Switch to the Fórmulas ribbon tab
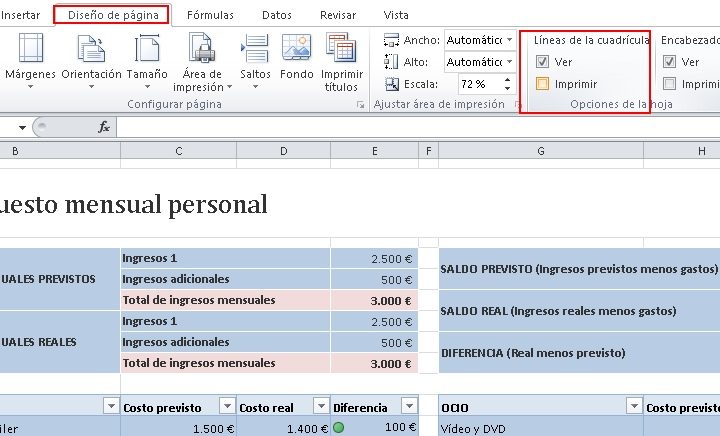 pyautogui.click(x=210, y=15)
